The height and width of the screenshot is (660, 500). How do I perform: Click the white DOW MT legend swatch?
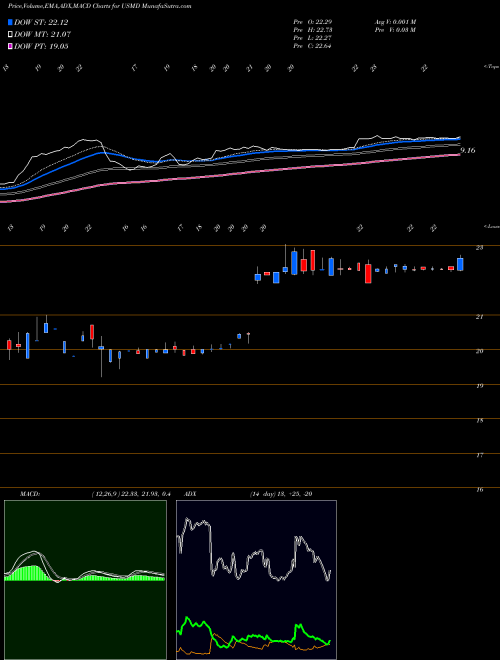pos(10,34)
